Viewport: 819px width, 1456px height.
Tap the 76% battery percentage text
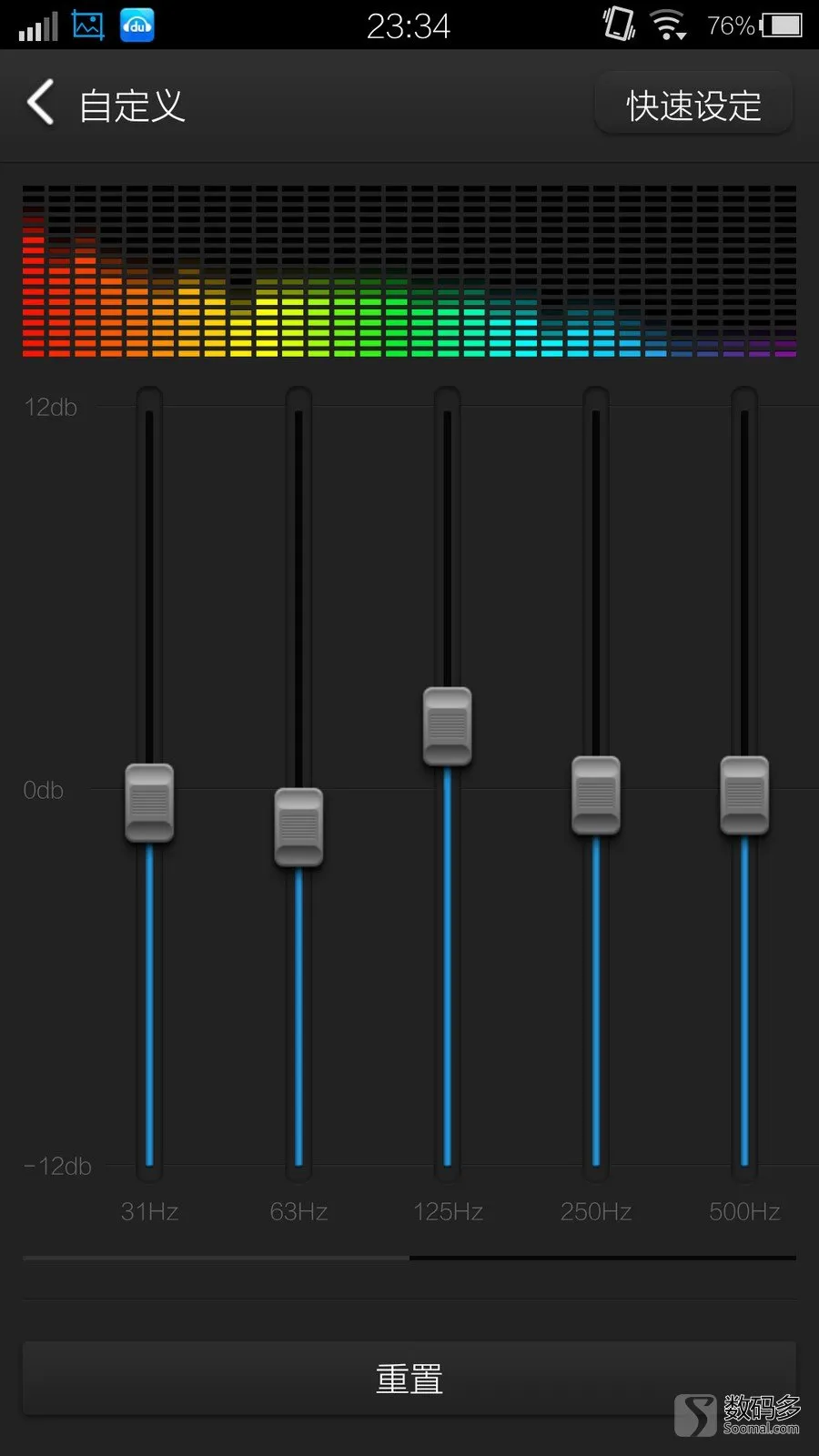pos(731,26)
